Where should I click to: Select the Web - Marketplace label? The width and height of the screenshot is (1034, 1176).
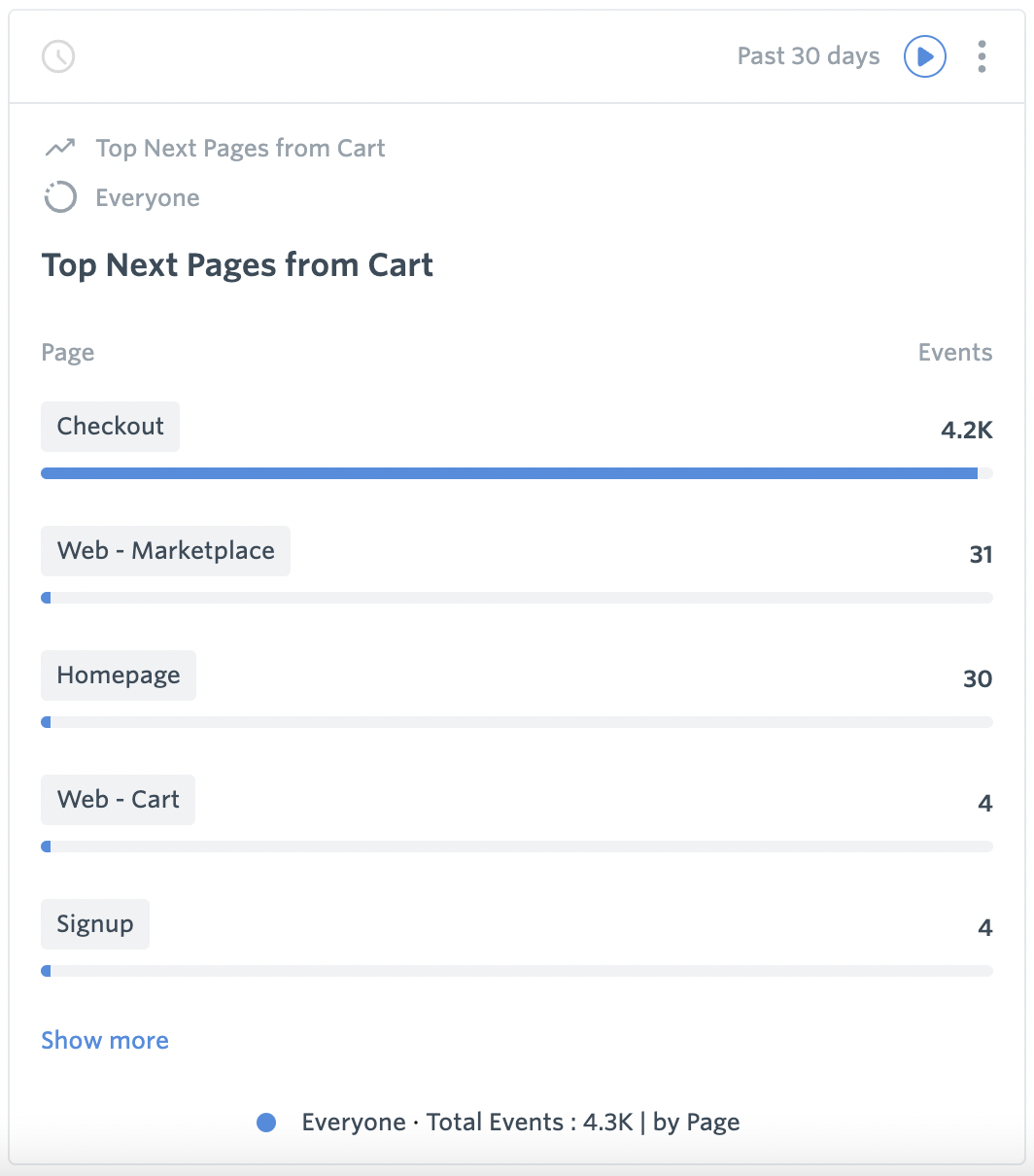tap(165, 550)
